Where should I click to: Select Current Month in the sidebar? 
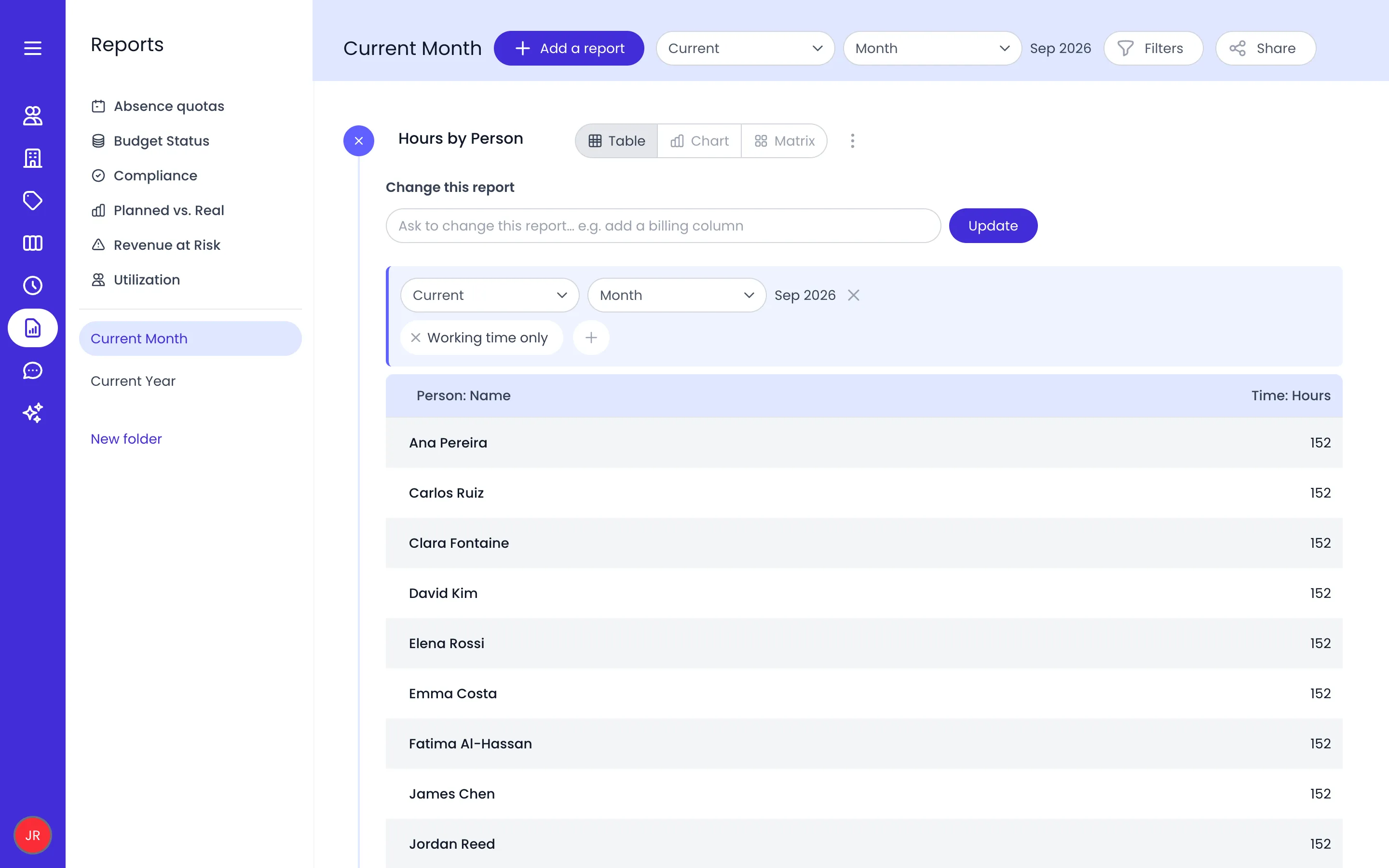pyautogui.click(x=190, y=339)
